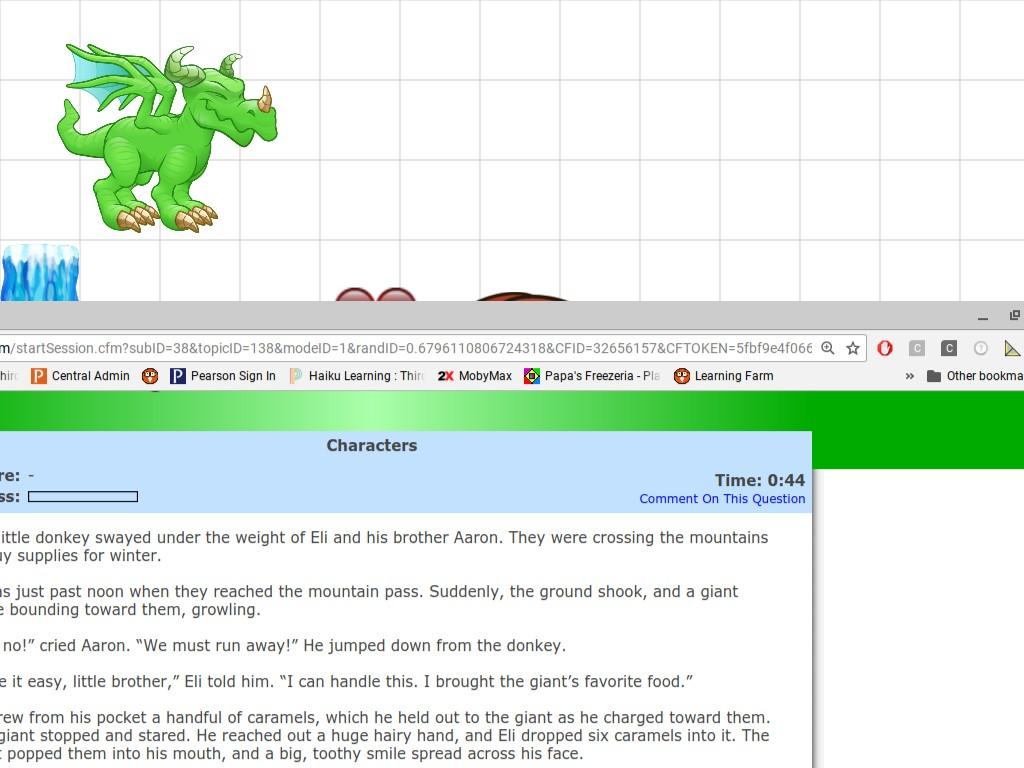
Task: Click the blue ice block tile
Action: [40, 272]
